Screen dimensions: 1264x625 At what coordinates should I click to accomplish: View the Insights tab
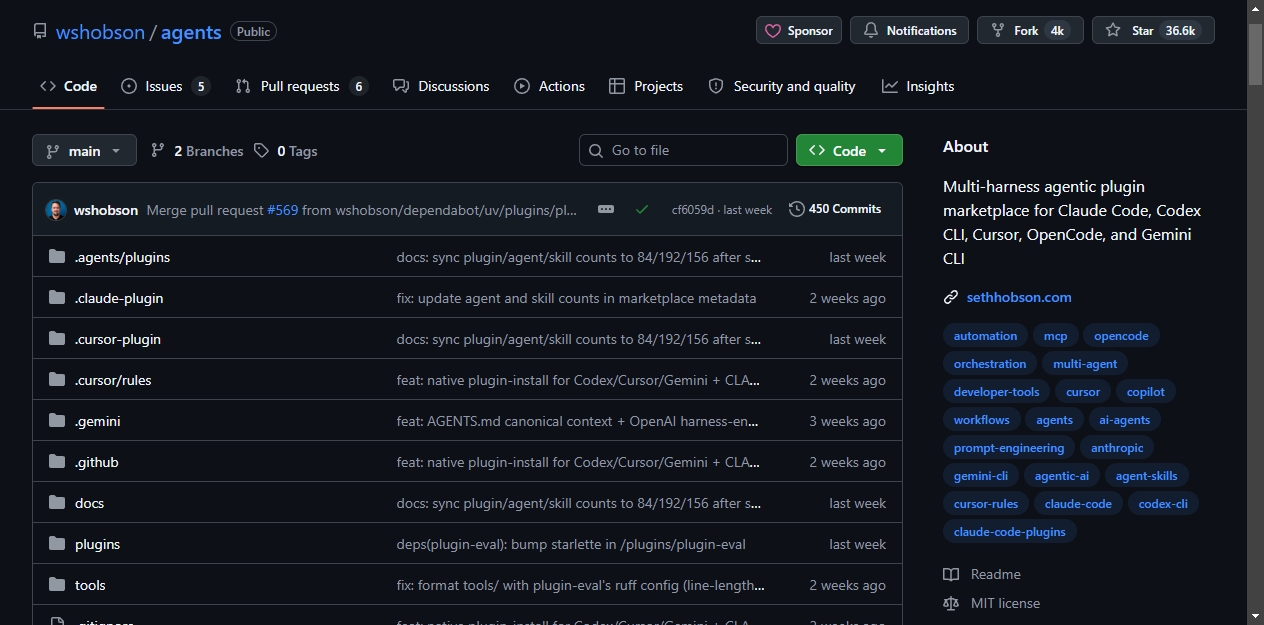pyautogui.click(x=918, y=86)
